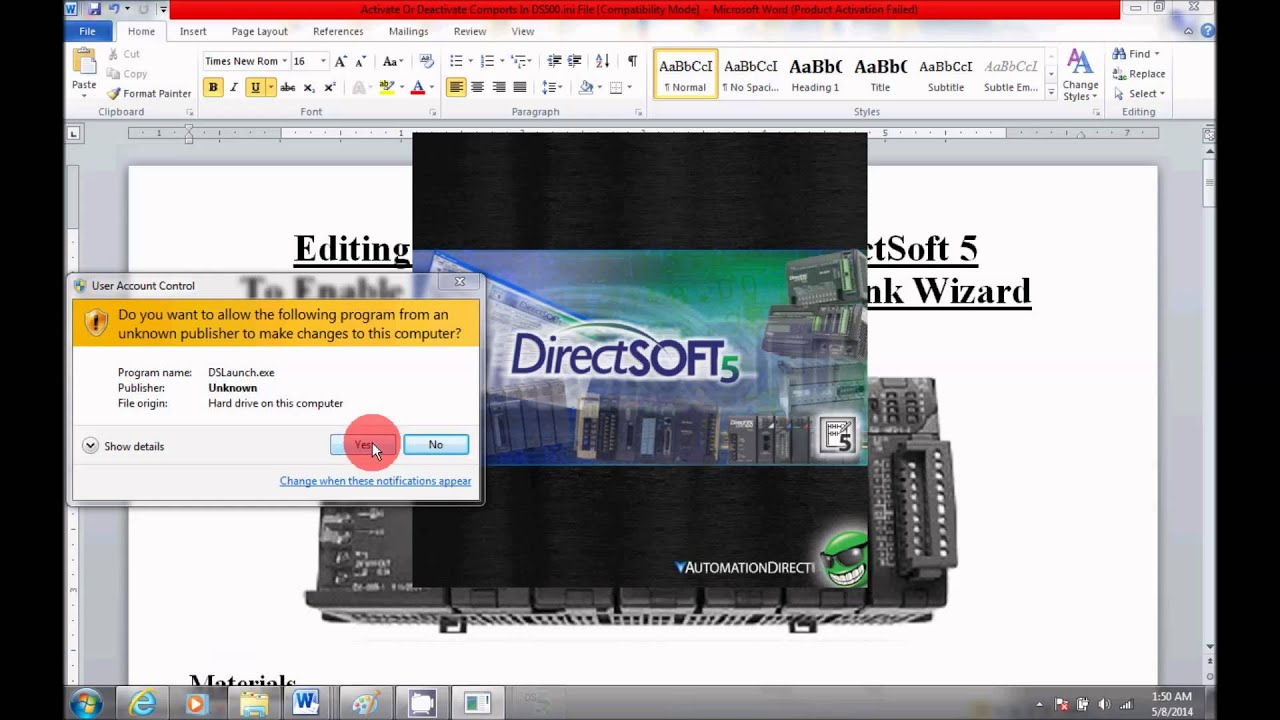This screenshot has width=1280, height=720.
Task: Switch to the Page Layout tab
Action: 259,31
